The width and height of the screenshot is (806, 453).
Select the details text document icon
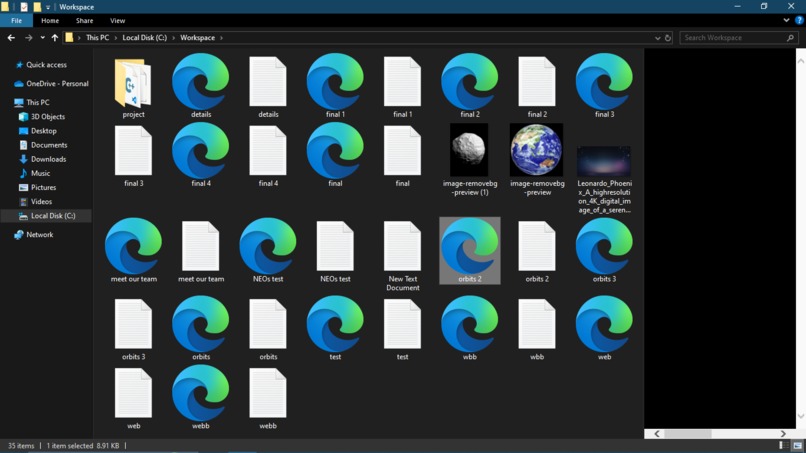[268, 82]
